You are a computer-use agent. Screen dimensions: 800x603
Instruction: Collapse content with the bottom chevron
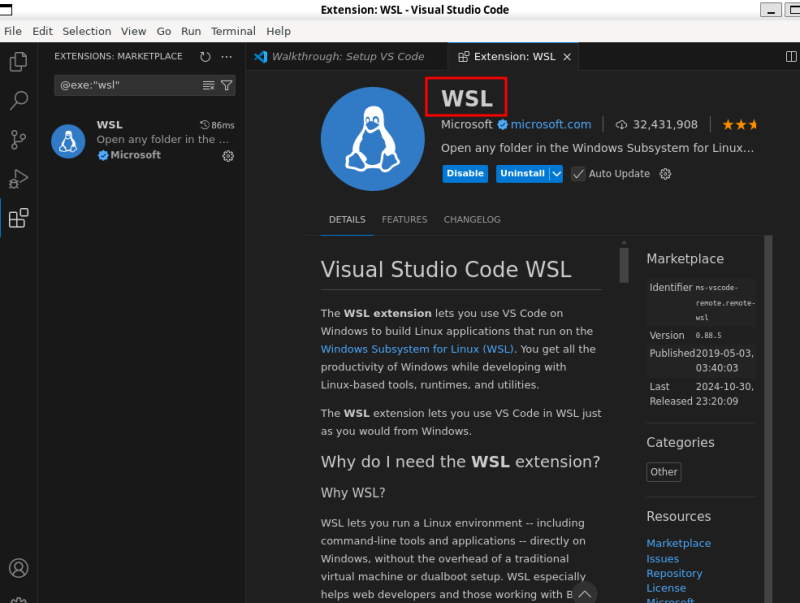click(585, 594)
